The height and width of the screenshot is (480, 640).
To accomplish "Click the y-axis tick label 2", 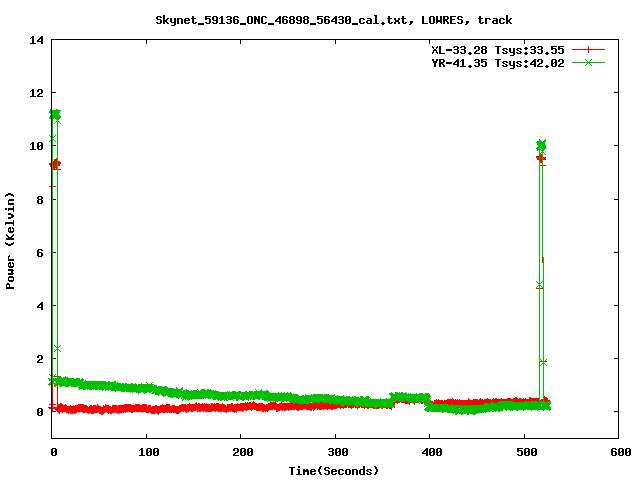I will tap(40, 359).
